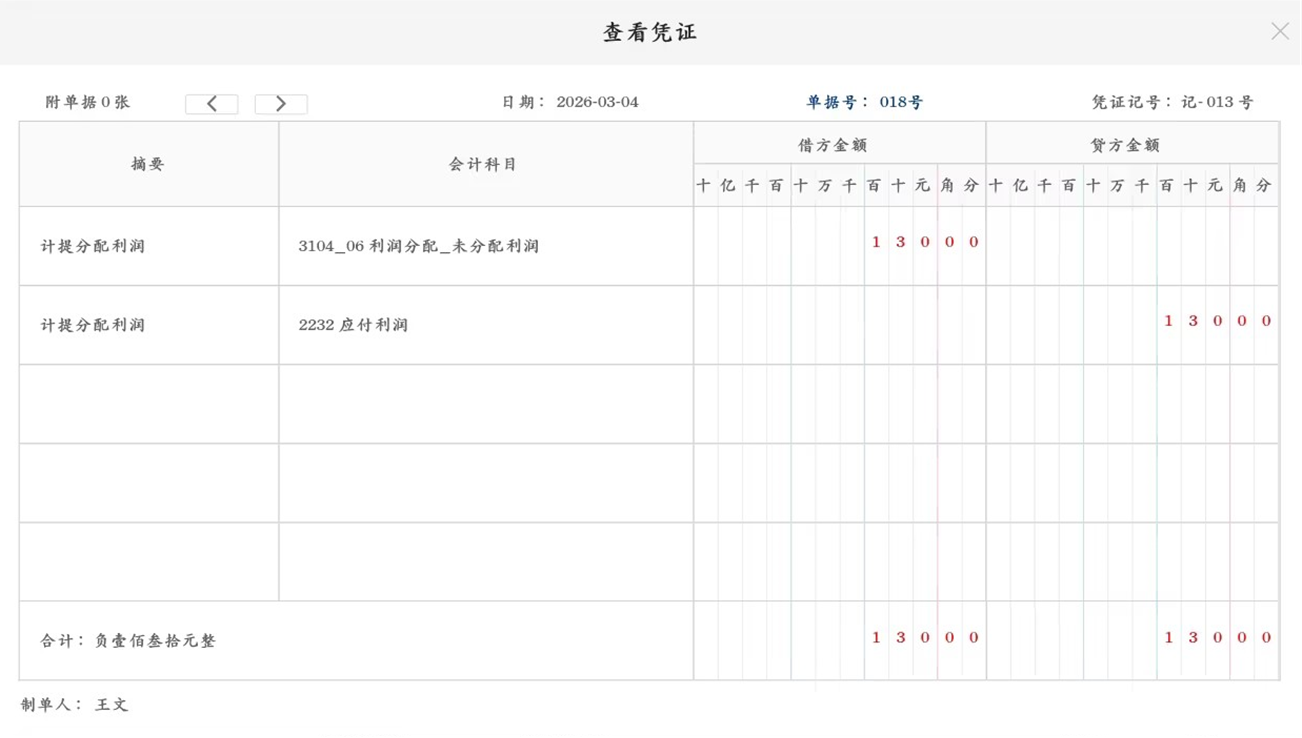Click the left arrow to view previous voucher
This screenshot has width=1302, height=738.
coord(211,103)
